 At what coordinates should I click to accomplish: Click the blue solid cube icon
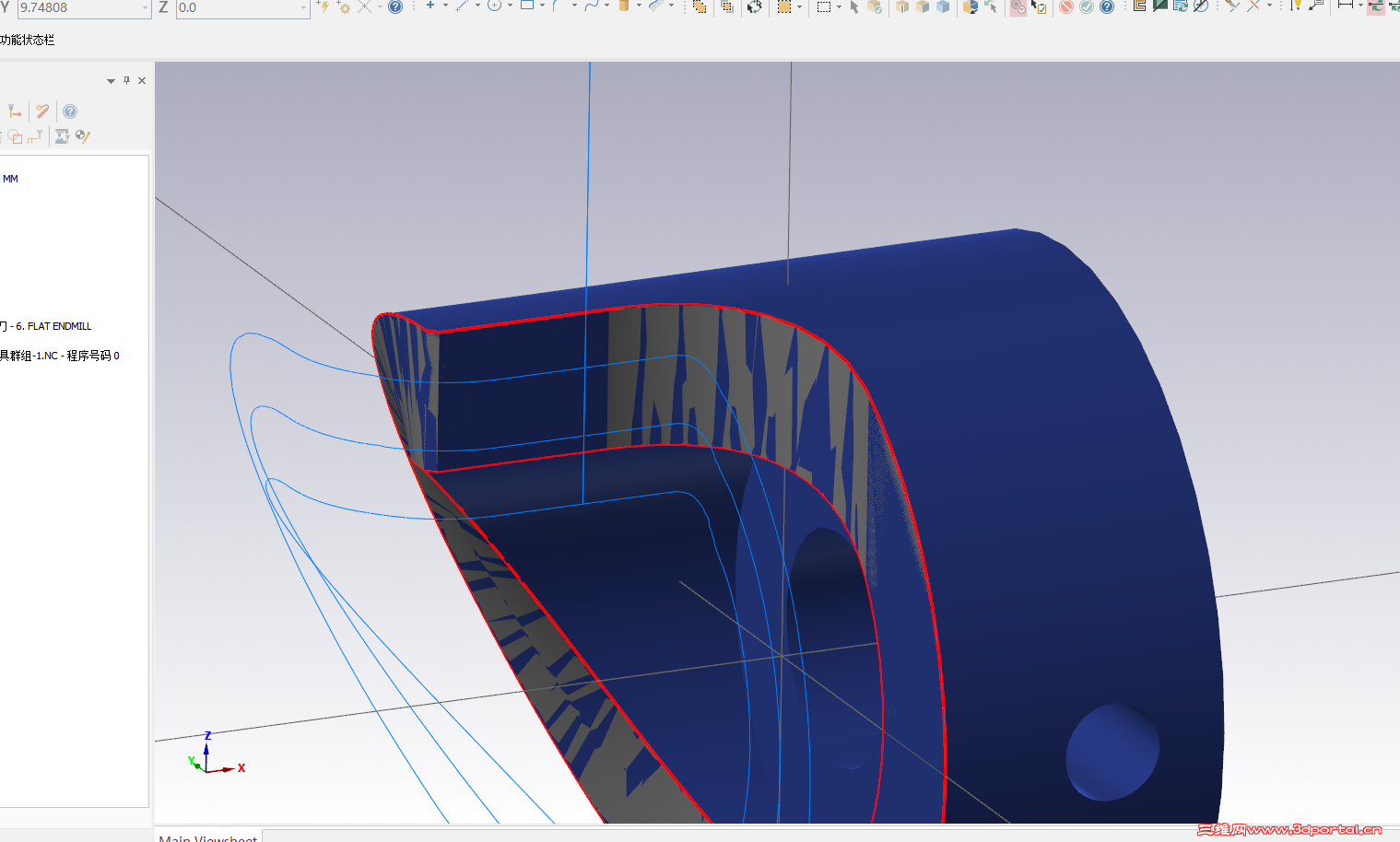tap(943, 6)
